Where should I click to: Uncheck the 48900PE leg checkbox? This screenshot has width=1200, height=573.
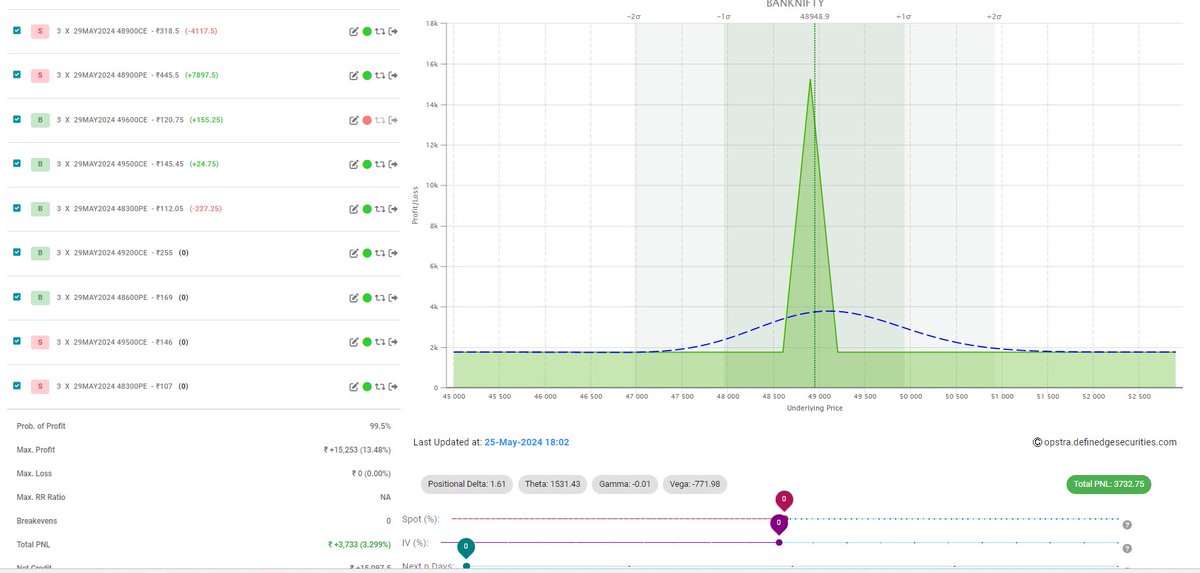16,75
